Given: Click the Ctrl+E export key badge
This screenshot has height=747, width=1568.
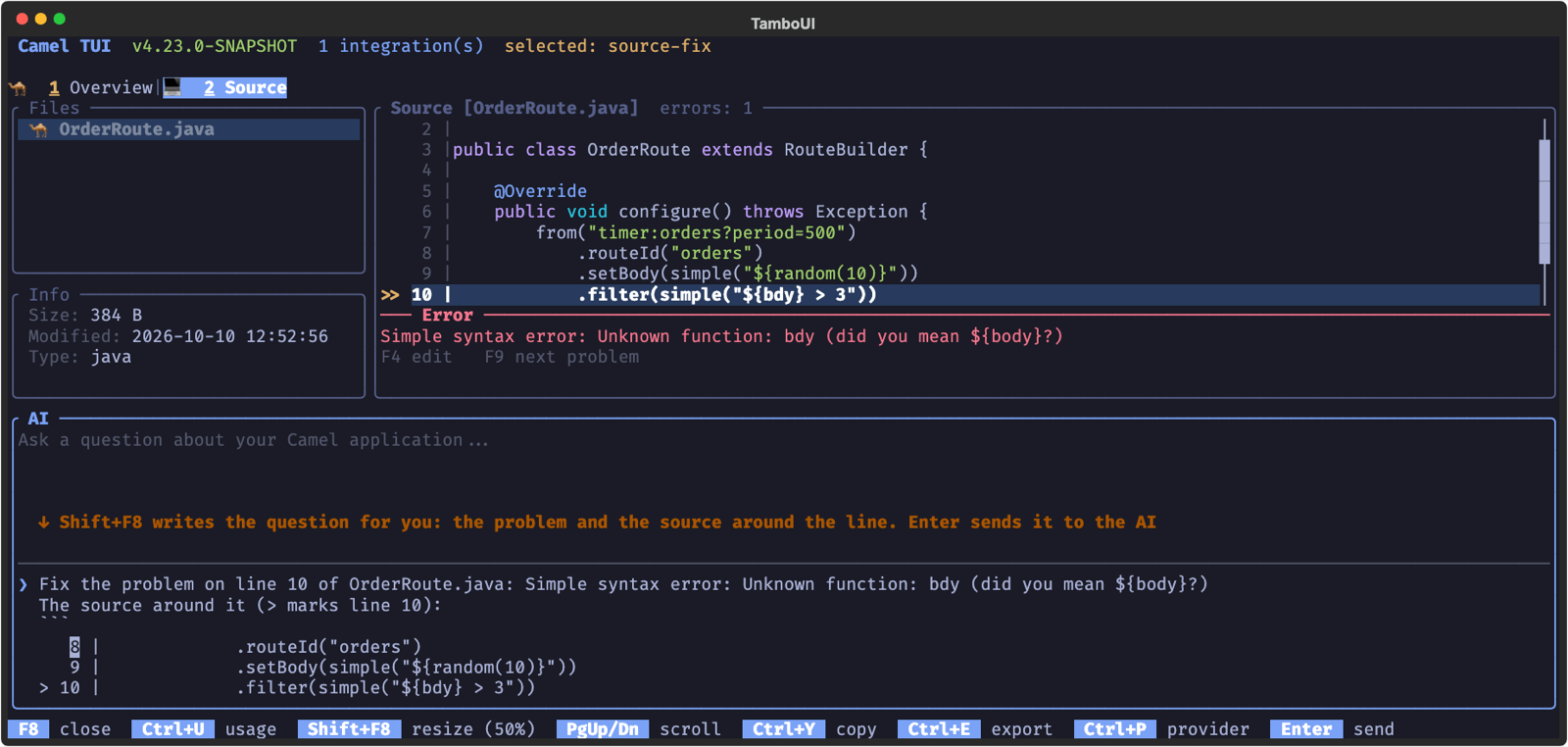Looking at the screenshot, I should (939, 729).
